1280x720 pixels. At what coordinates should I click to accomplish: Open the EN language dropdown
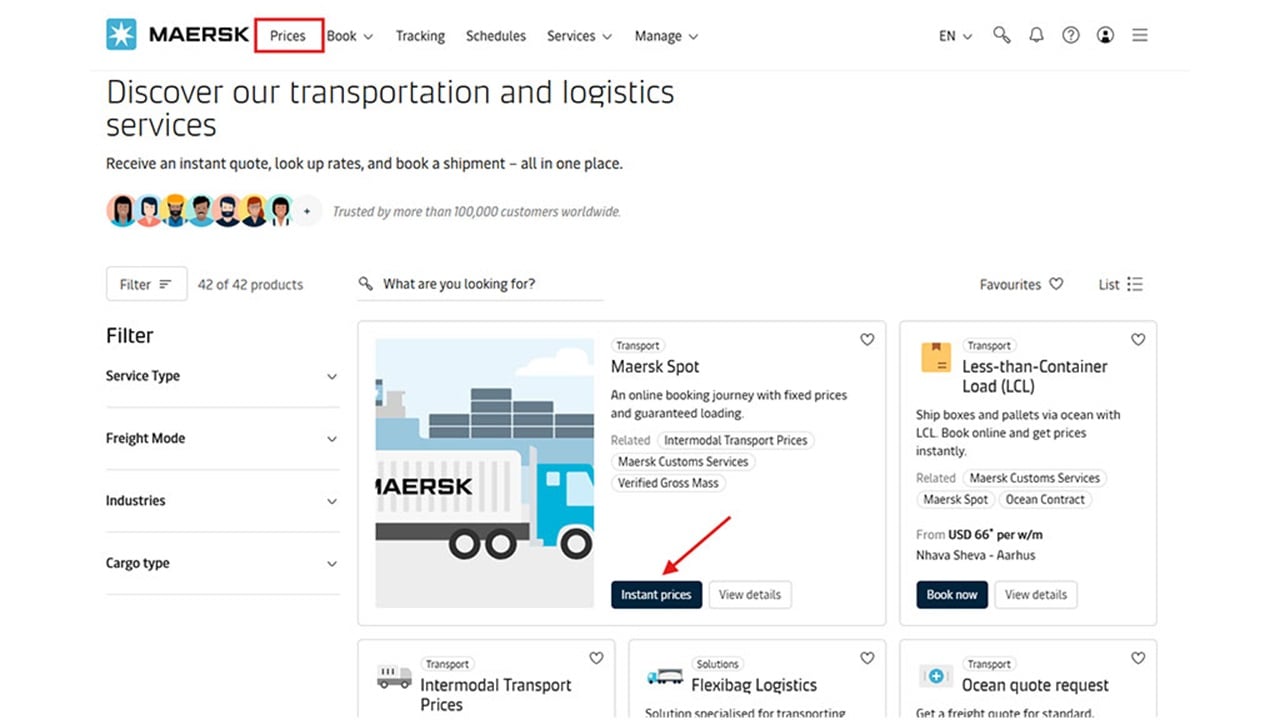tap(955, 36)
